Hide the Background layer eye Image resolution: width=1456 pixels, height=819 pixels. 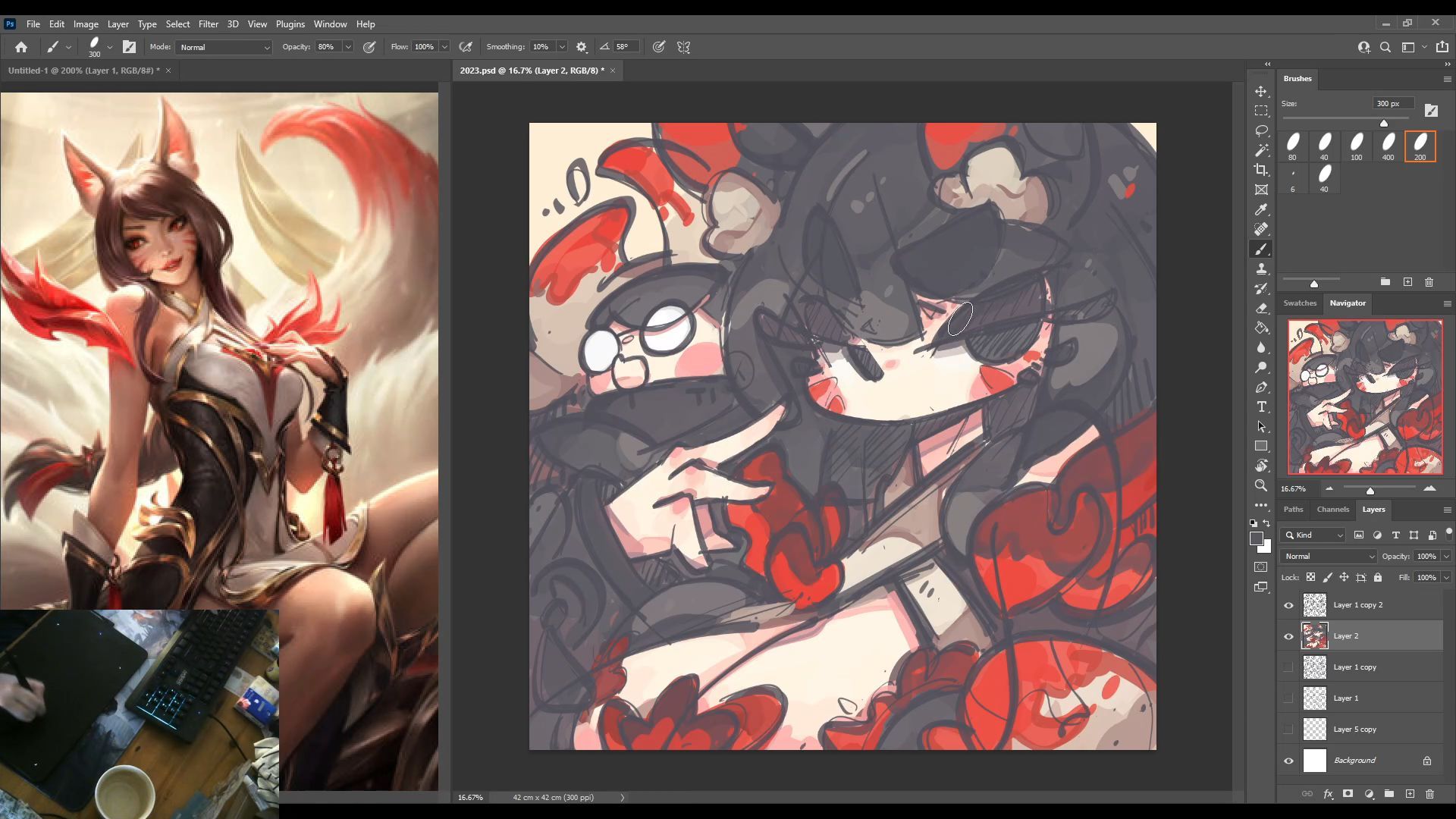tap(1288, 761)
